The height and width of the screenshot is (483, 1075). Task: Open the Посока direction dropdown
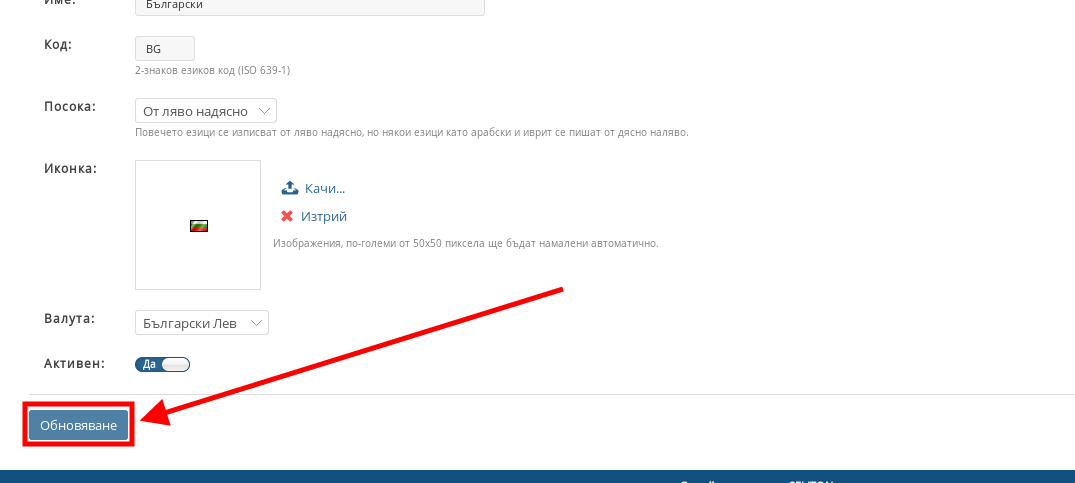pos(205,111)
